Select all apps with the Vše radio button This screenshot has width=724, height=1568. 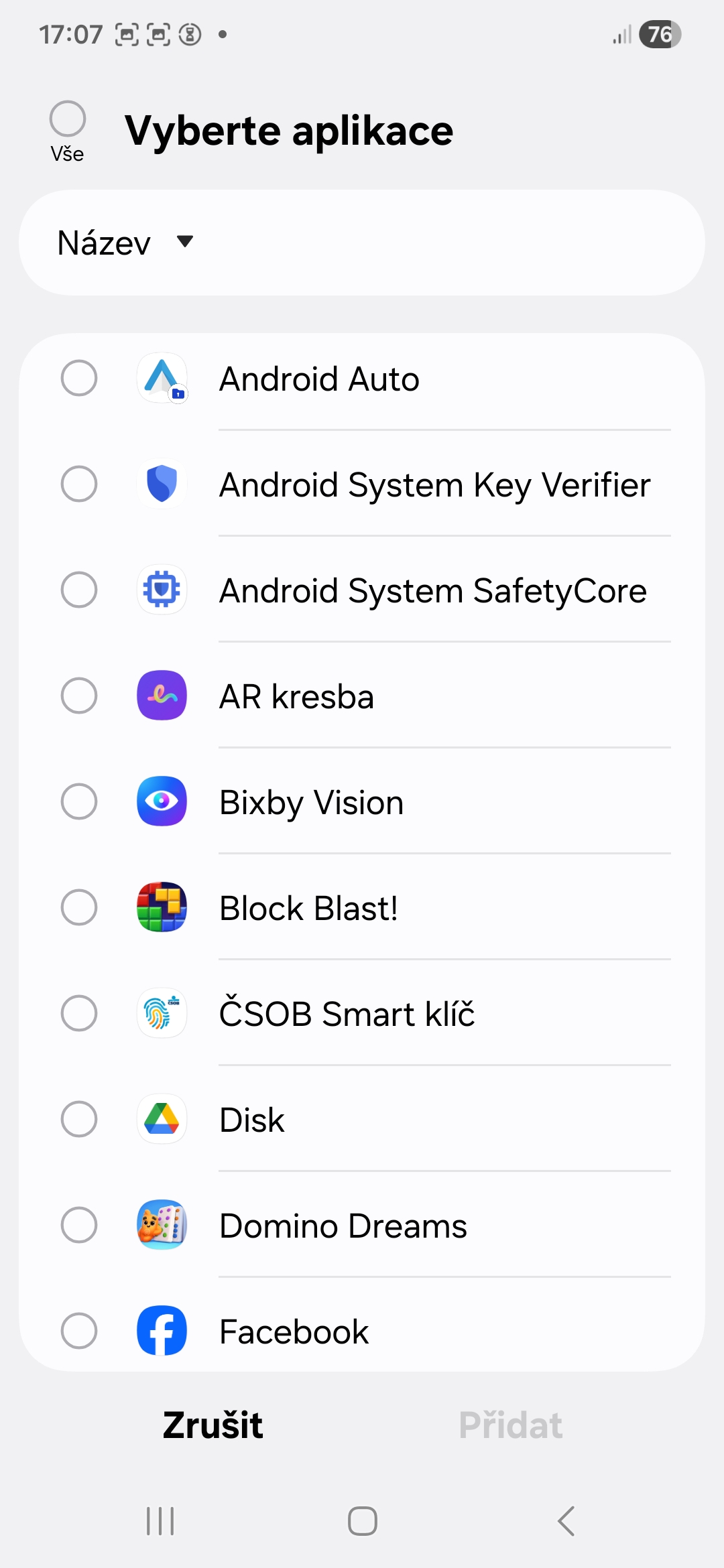click(68, 119)
